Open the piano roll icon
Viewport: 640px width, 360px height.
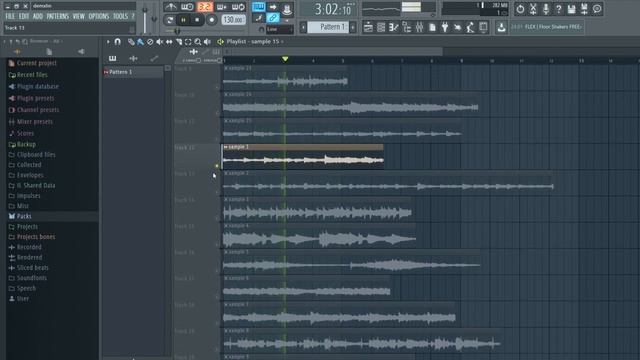pos(393,27)
